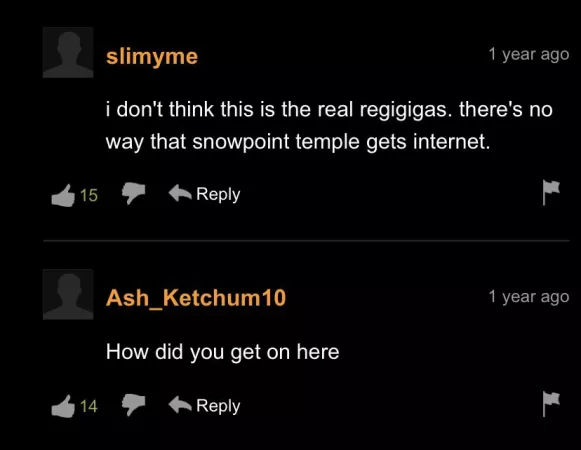Click the 'How did you get on here' text
The image size is (581, 450).
223,352
